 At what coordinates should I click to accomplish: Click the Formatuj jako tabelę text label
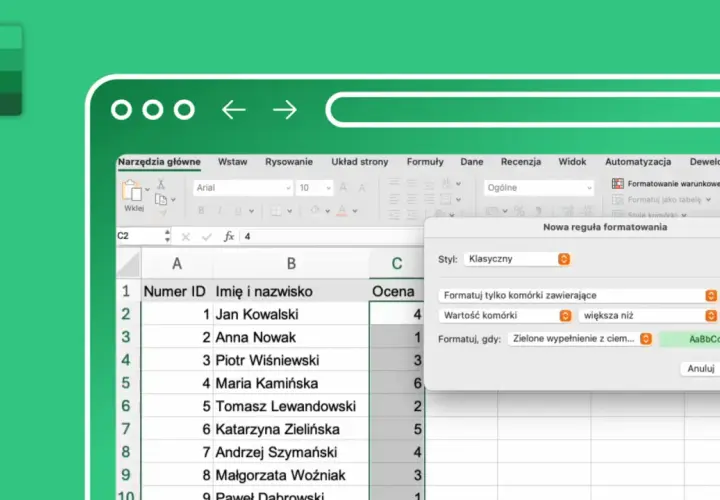pyautogui.click(x=664, y=200)
